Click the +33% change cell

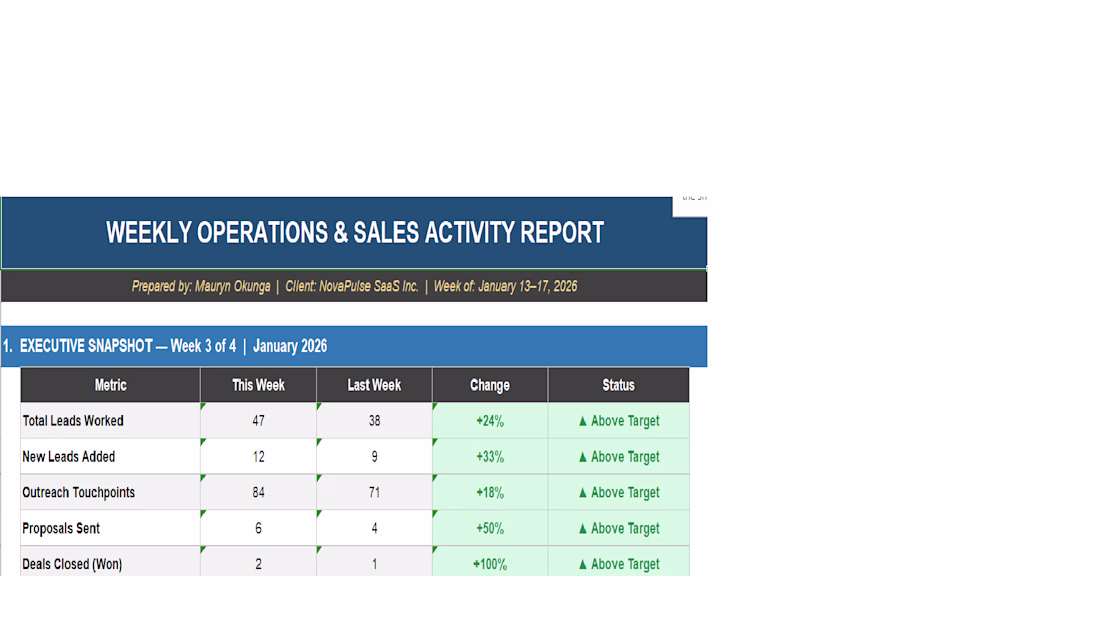[490, 457]
